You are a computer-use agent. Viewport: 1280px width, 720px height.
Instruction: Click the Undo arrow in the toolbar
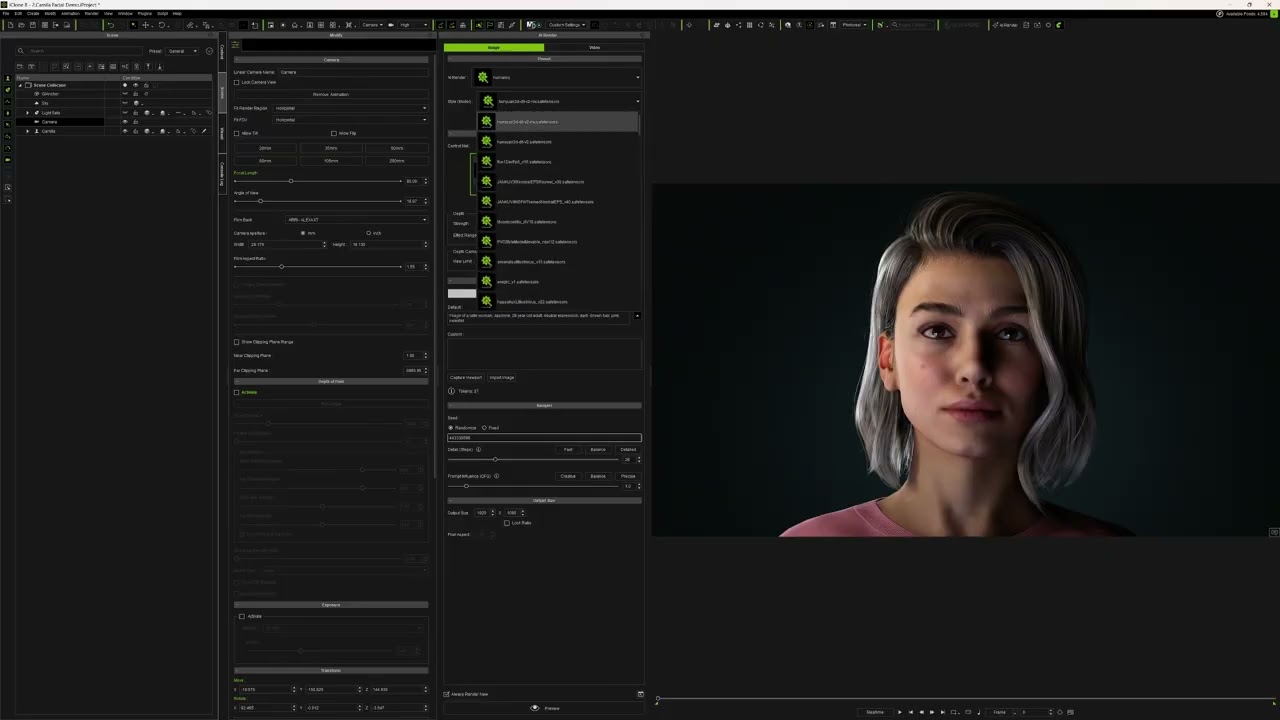110,25
